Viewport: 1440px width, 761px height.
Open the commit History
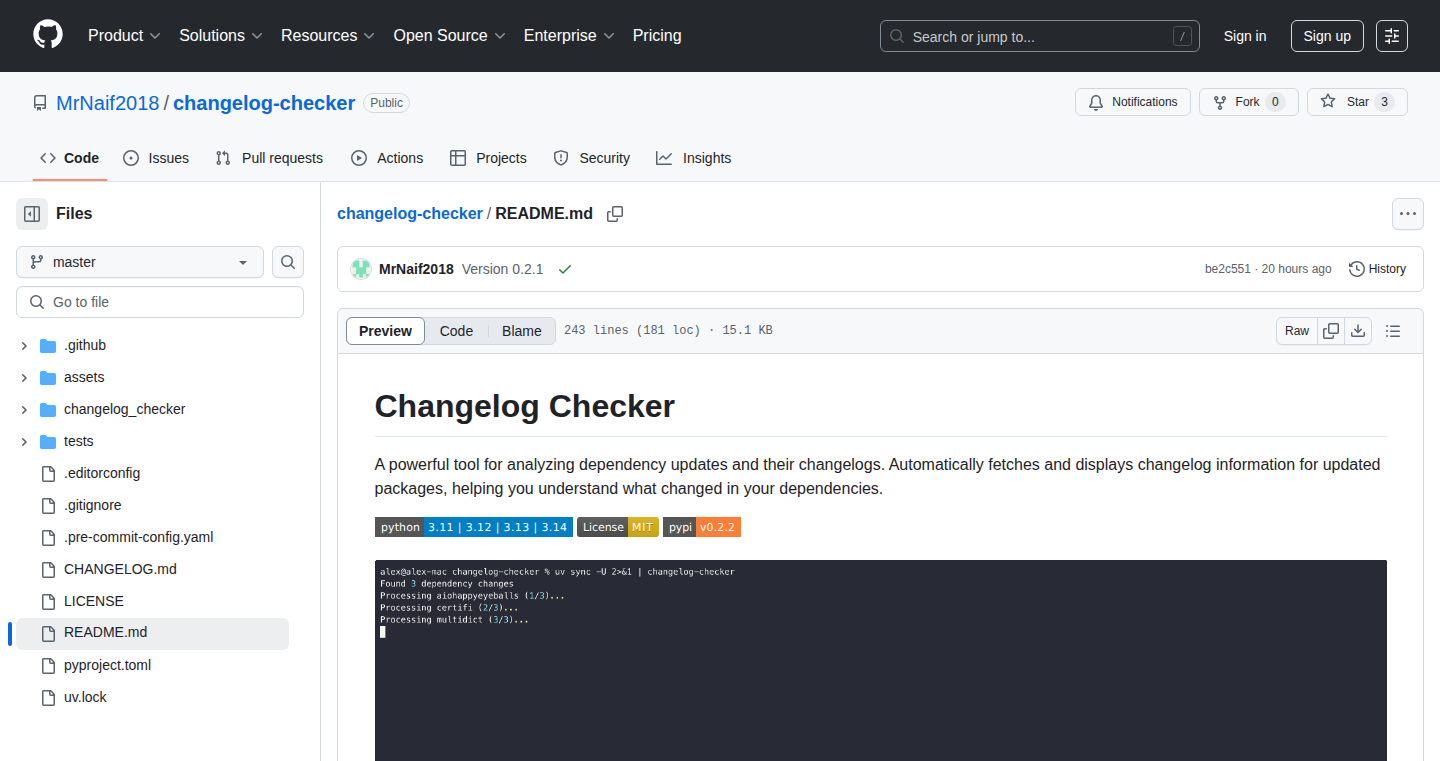1377,269
